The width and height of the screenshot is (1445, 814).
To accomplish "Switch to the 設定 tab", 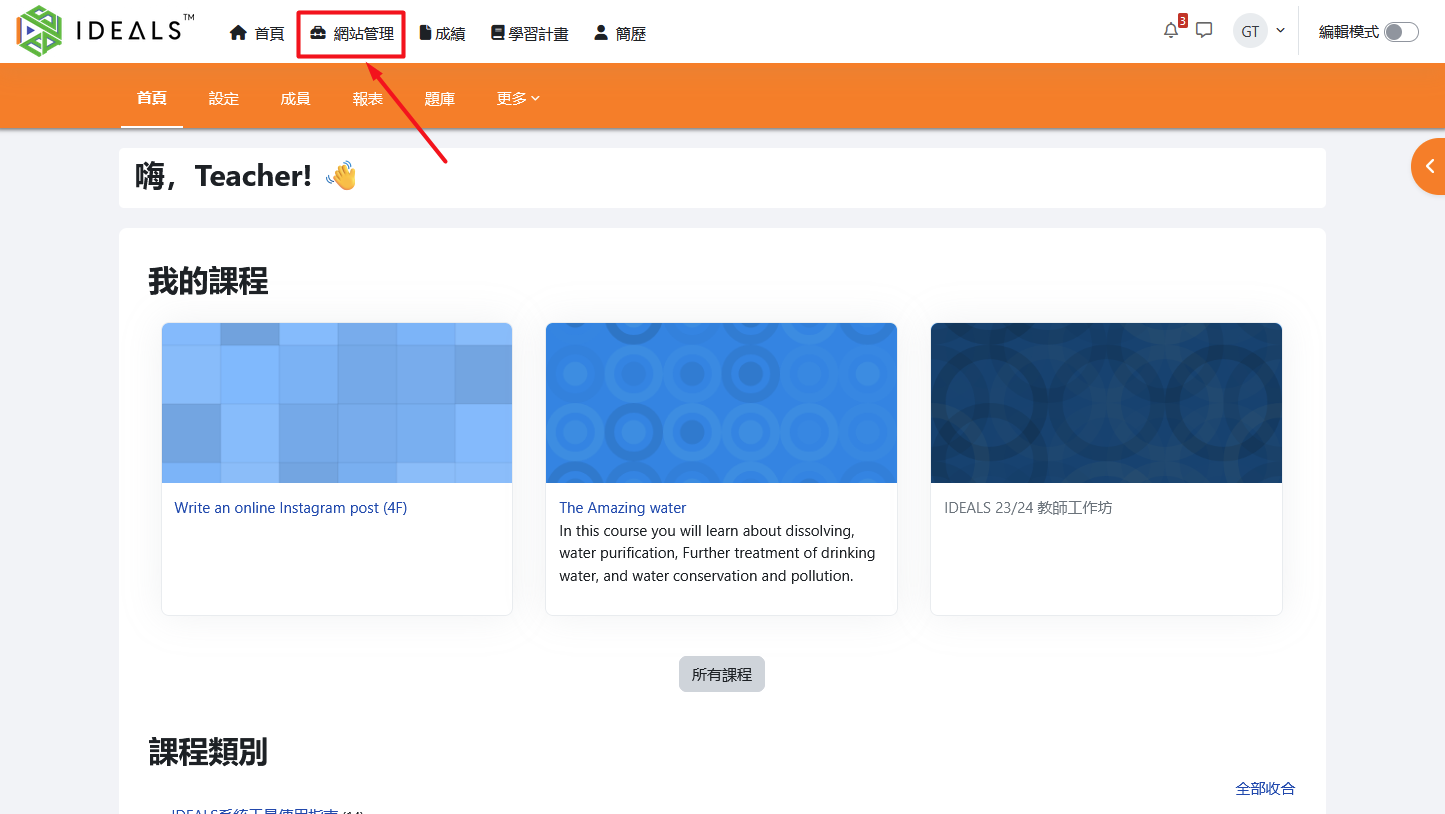I will (224, 99).
